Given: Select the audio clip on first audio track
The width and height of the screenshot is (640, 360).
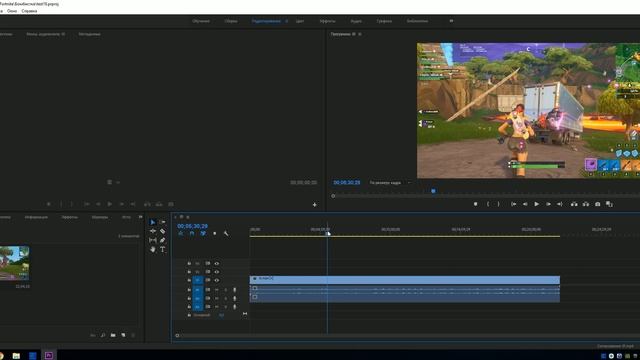Looking at the screenshot, I should 404,289.
